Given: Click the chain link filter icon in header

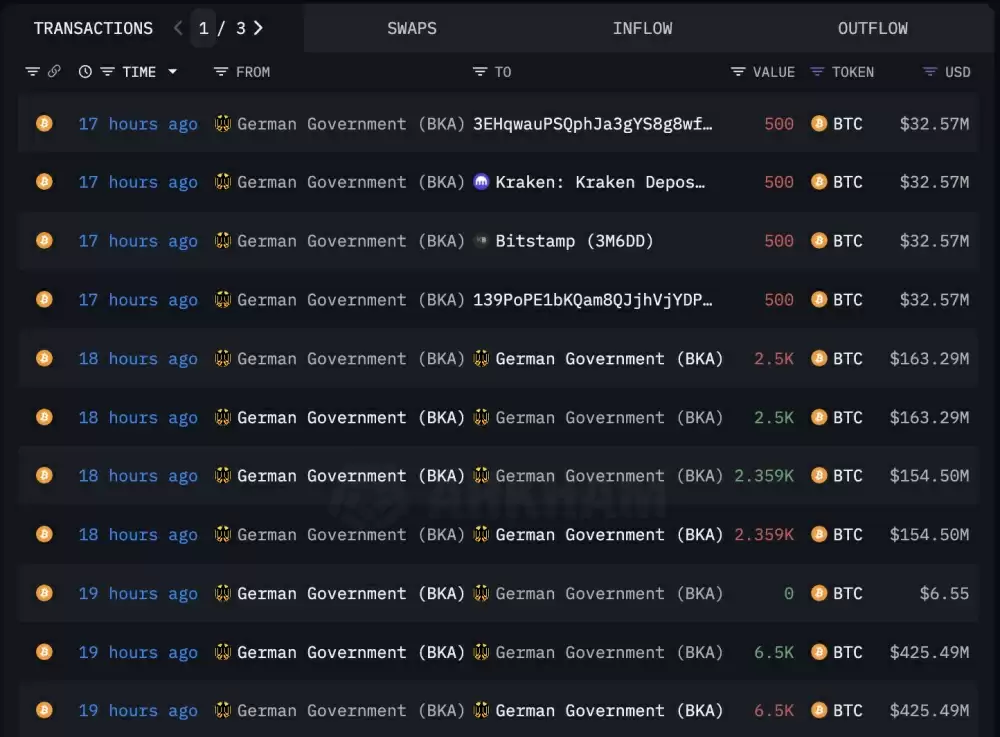Looking at the screenshot, I should click(x=52, y=71).
